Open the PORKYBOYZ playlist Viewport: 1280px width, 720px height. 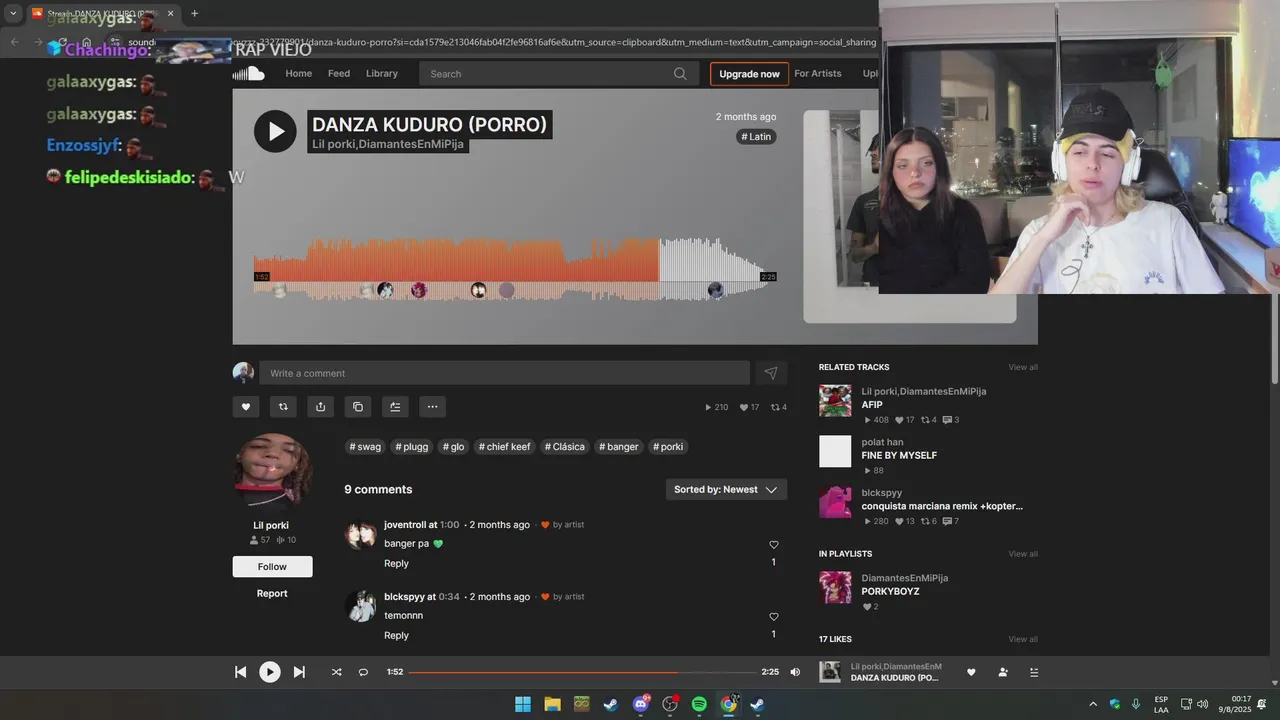click(x=890, y=591)
